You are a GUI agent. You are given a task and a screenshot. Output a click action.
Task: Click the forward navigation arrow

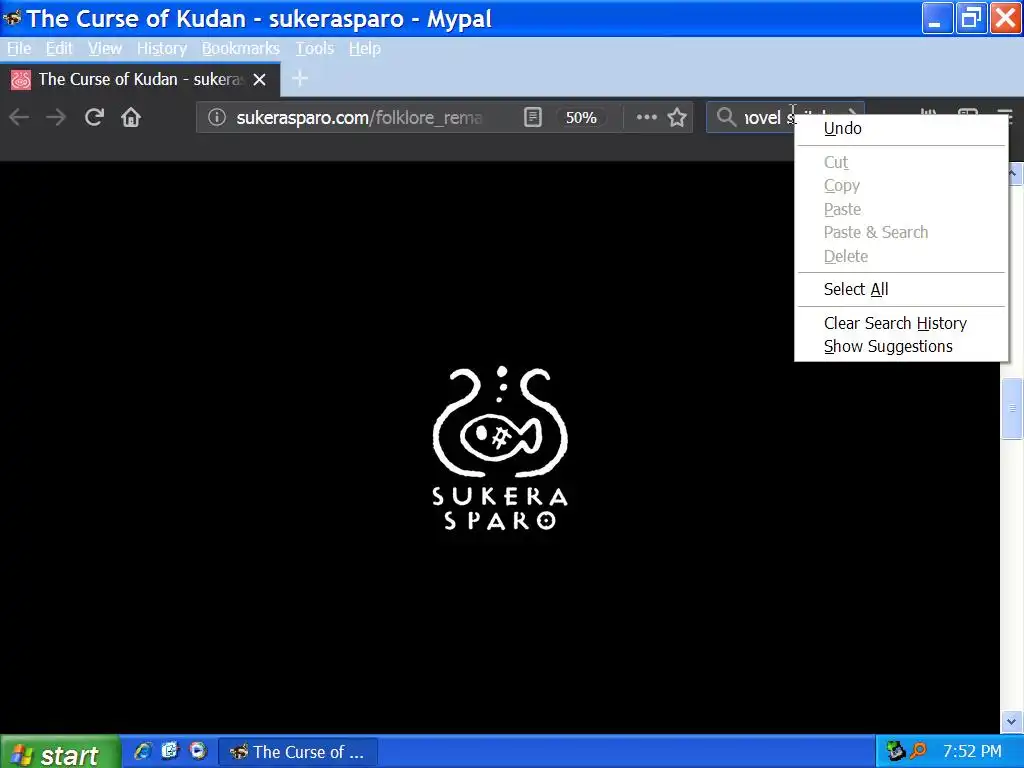click(56, 118)
